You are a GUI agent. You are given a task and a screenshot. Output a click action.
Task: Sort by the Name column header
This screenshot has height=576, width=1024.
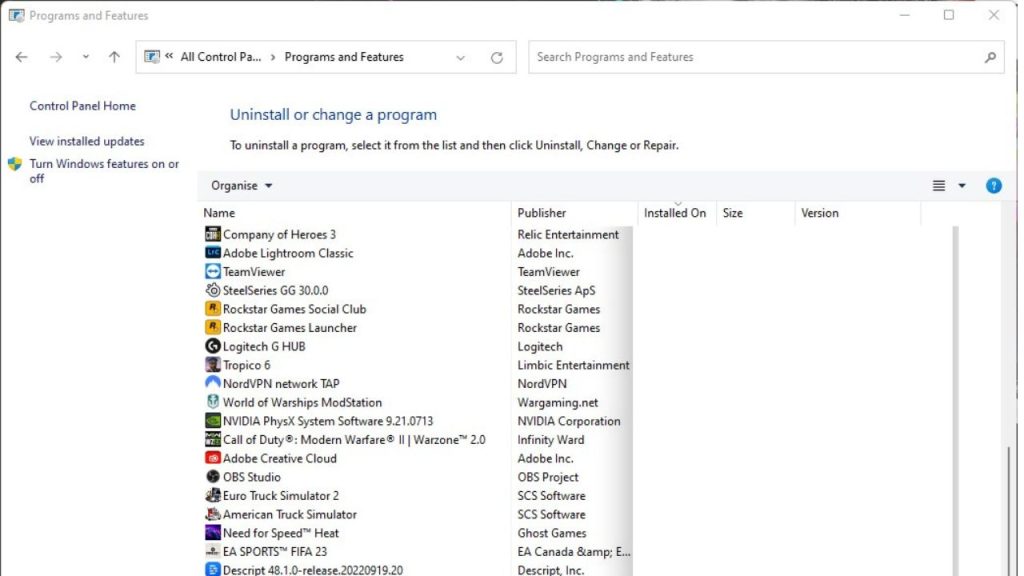pyautogui.click(x=219, y=213)
